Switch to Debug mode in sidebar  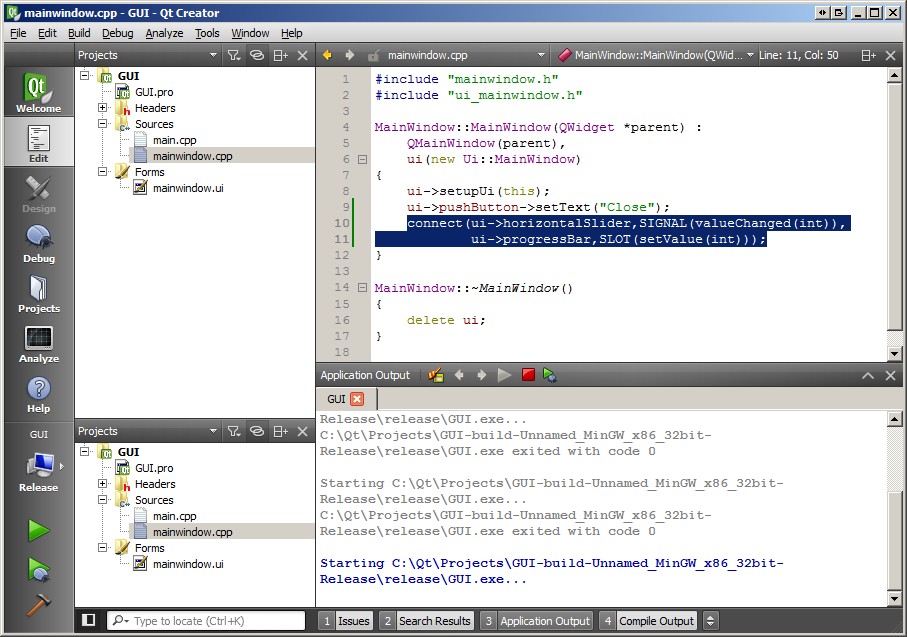point(38,243)
